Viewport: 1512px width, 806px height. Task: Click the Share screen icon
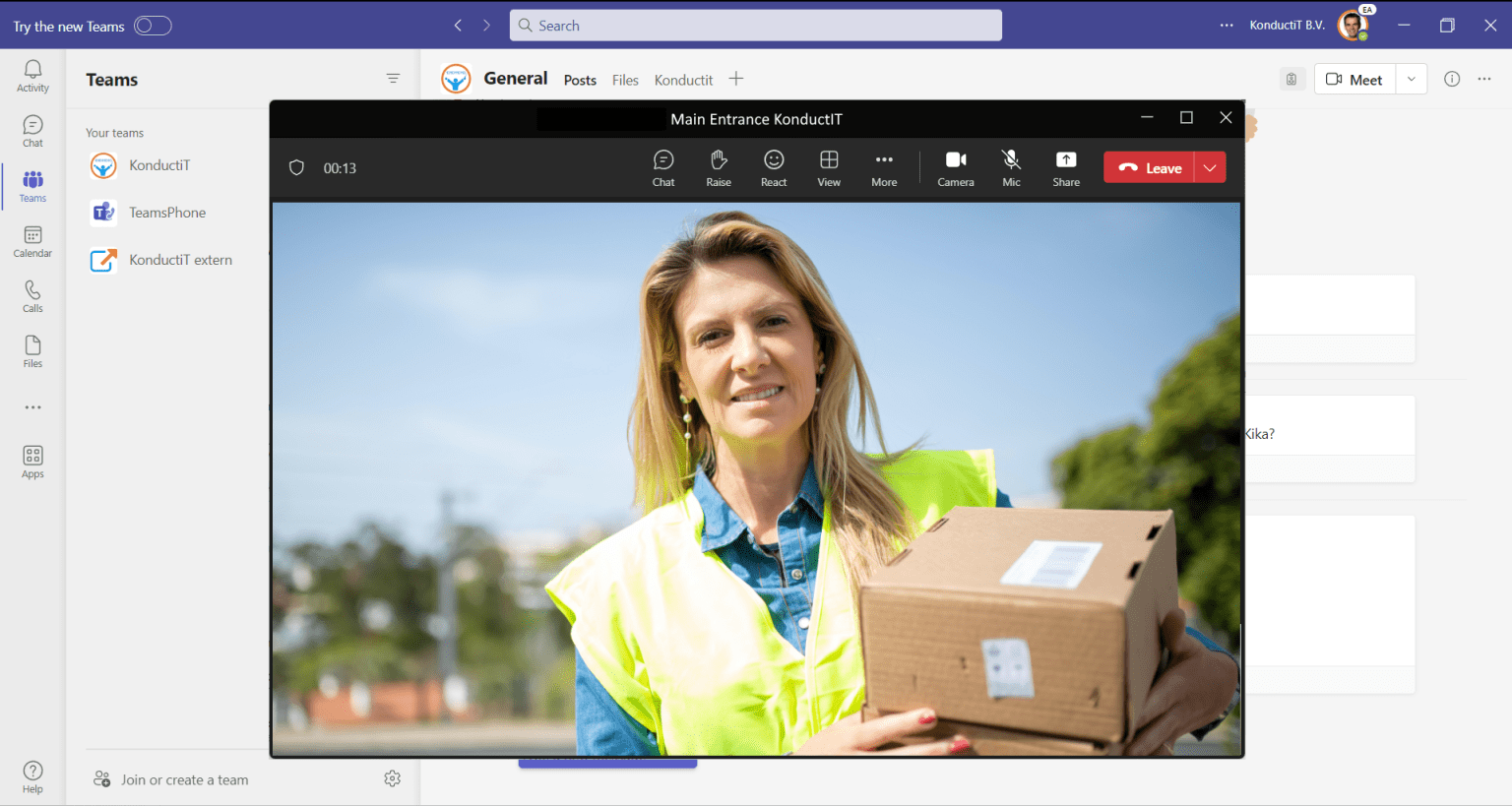coord(1066,167)
